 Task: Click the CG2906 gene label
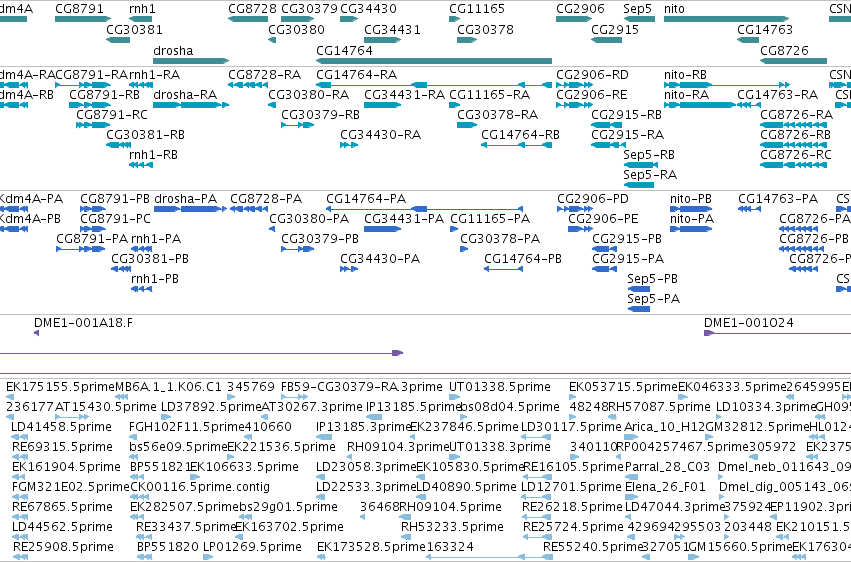580,9
